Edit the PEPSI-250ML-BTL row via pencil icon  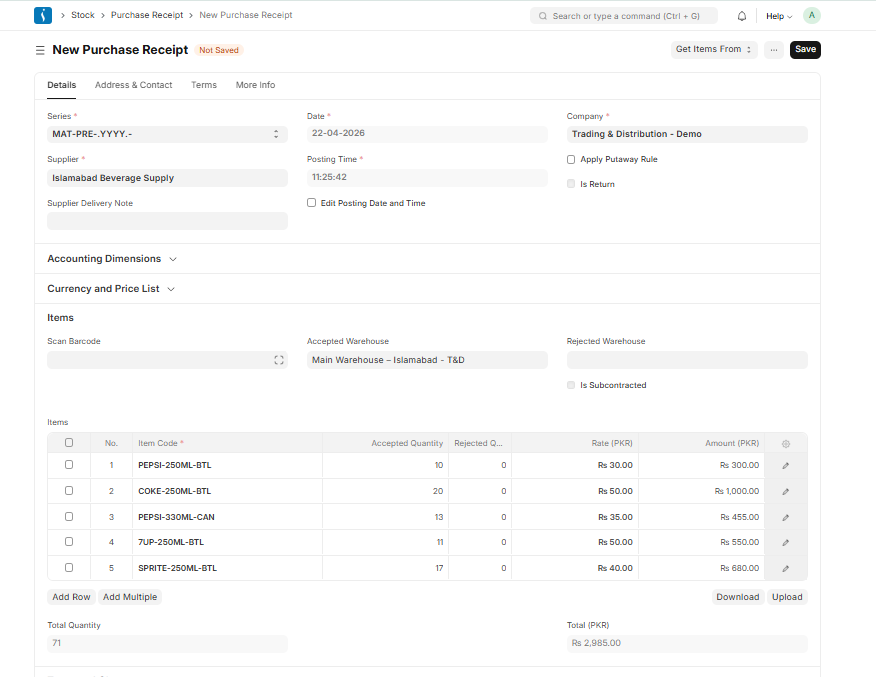point(785,465)
